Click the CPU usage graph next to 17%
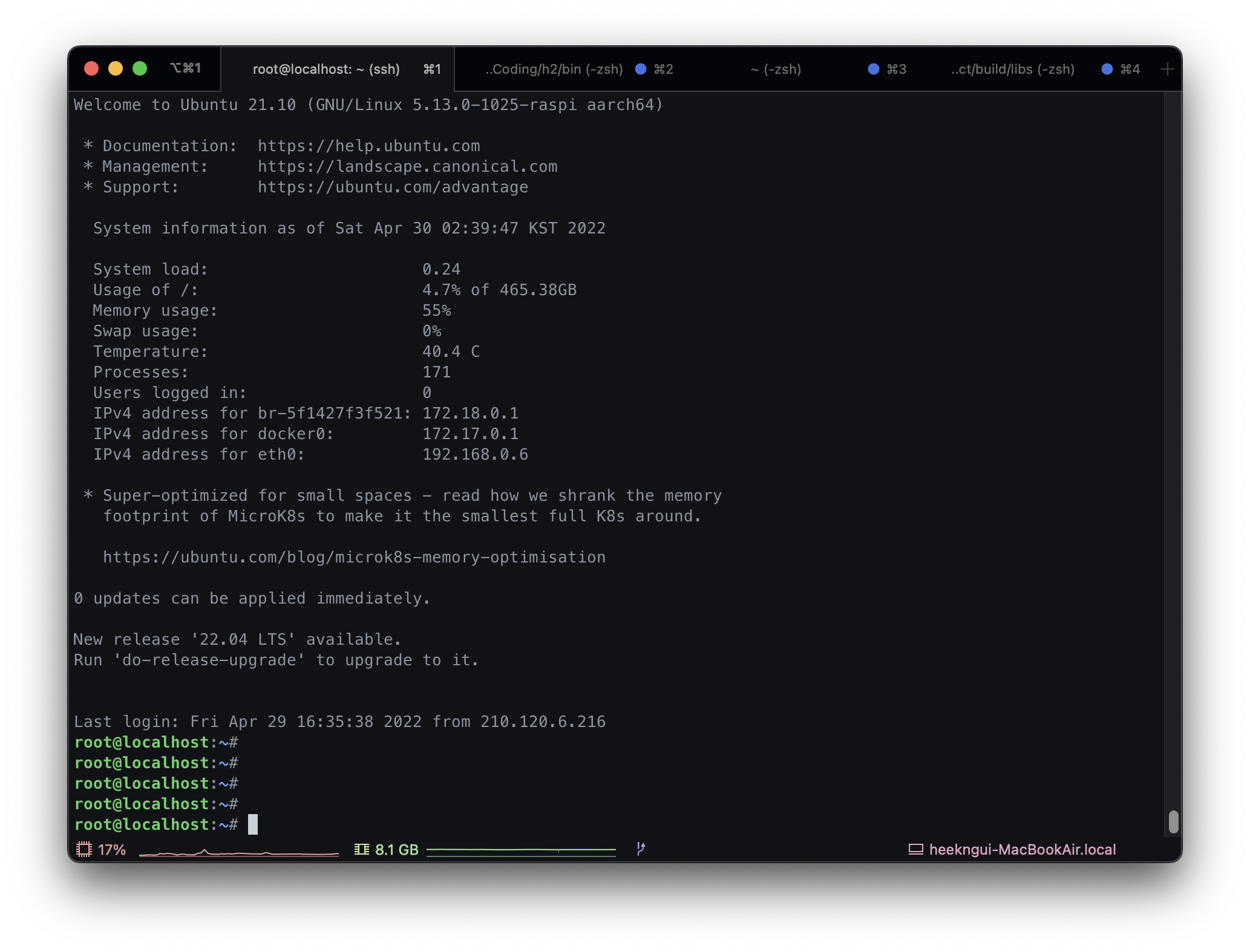1250x952 pixels. click(x=238, y=852)
